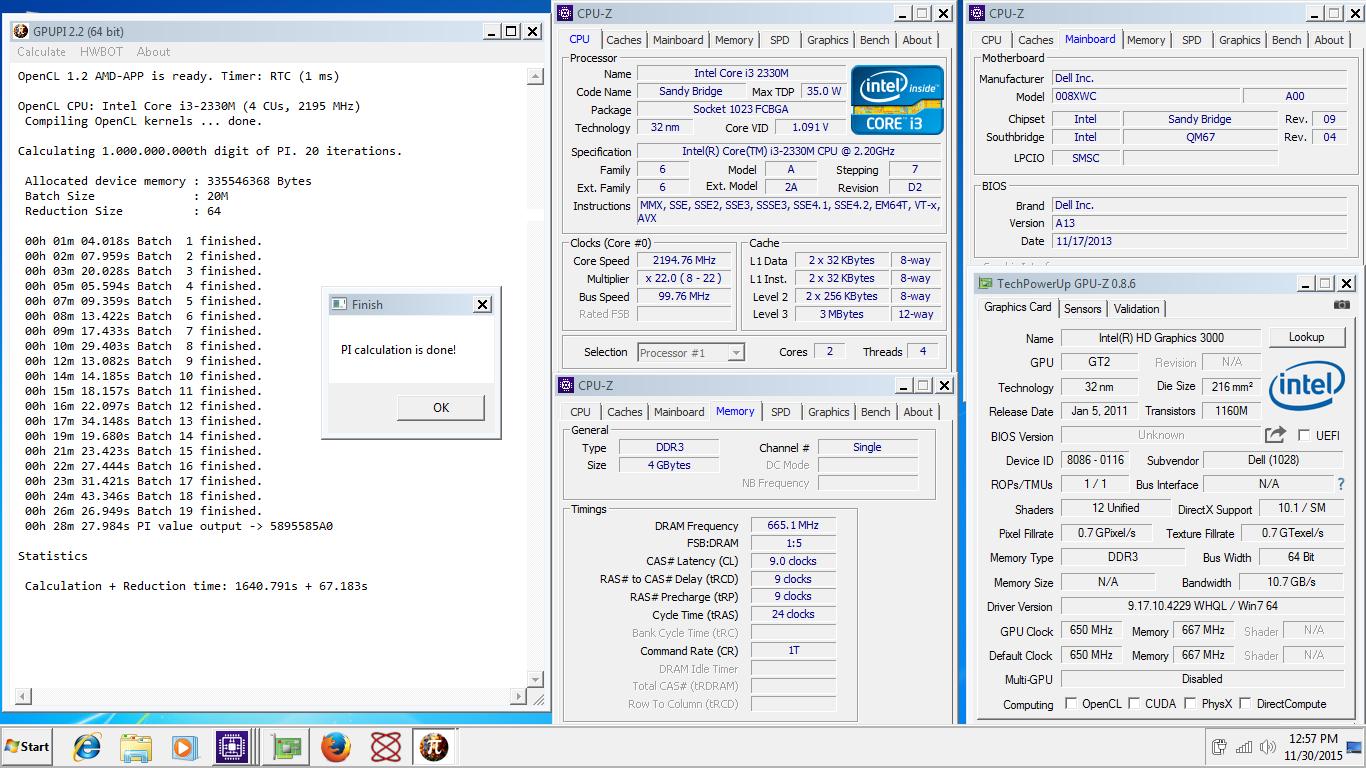Screen dimensions: 1366x768
Task: Open GPUPI About menu
Action: (153, 52)
